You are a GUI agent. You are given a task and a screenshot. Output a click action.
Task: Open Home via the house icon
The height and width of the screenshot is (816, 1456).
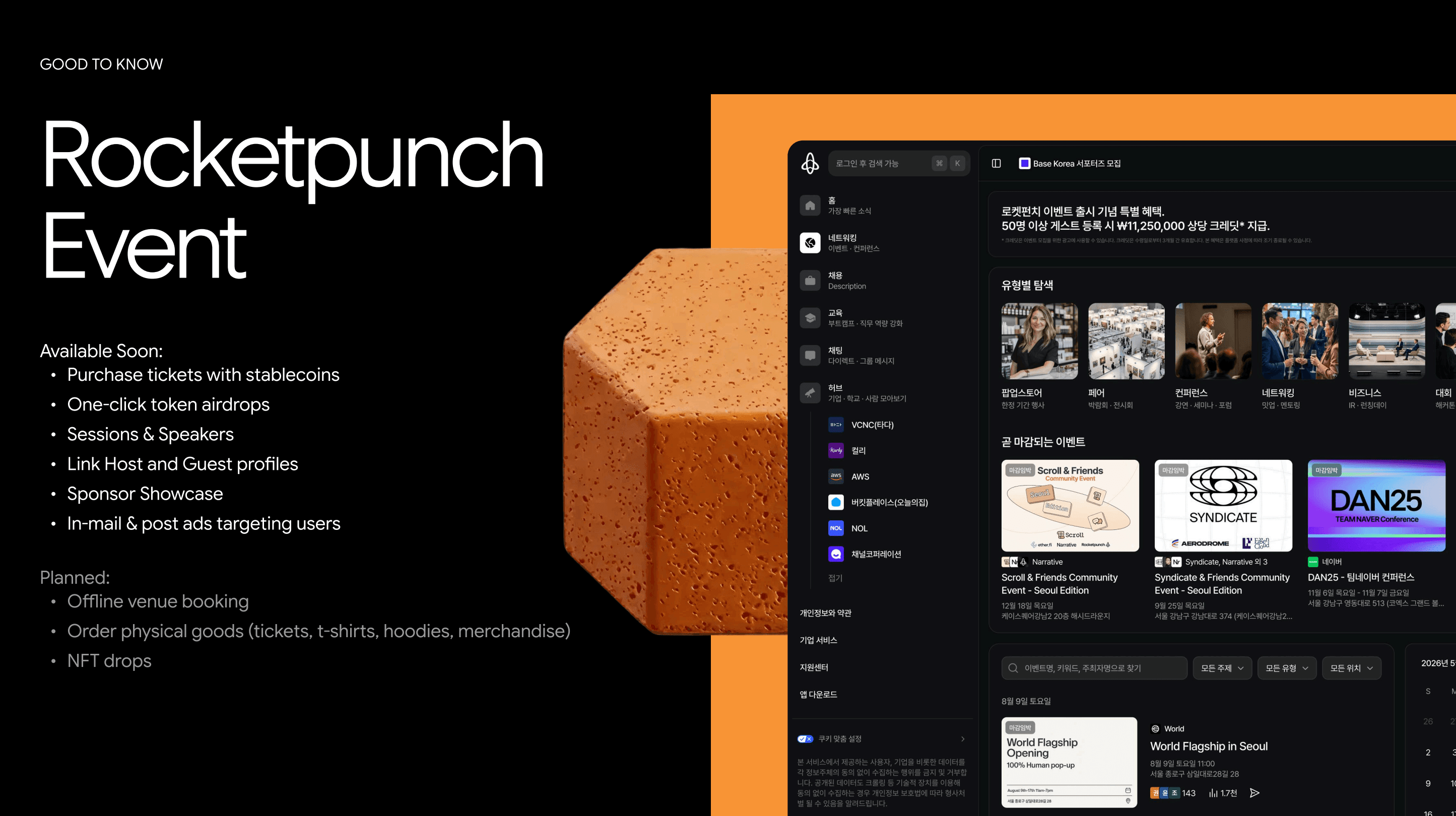[x=810, y=205]
